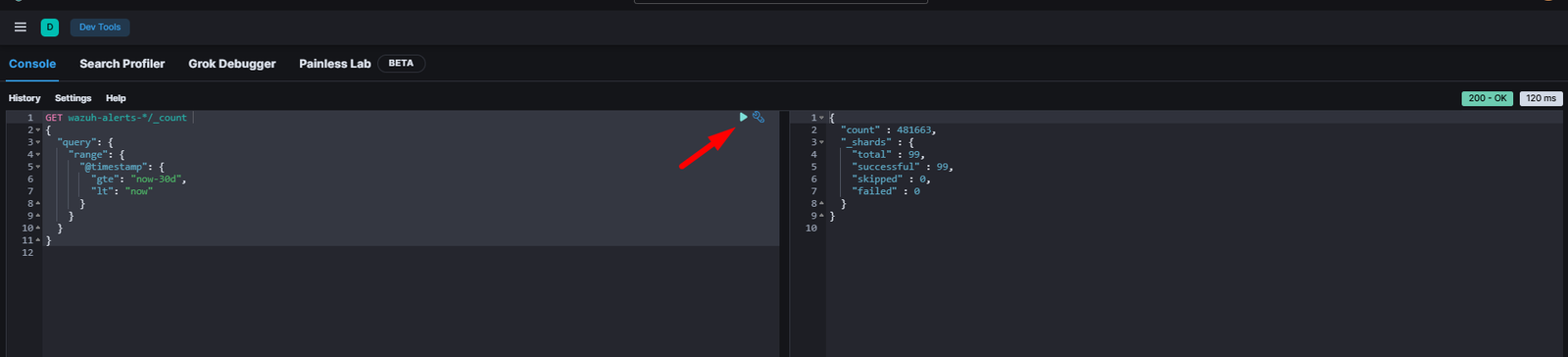Open the hamburger navigation menu

[x=20, y=27]
